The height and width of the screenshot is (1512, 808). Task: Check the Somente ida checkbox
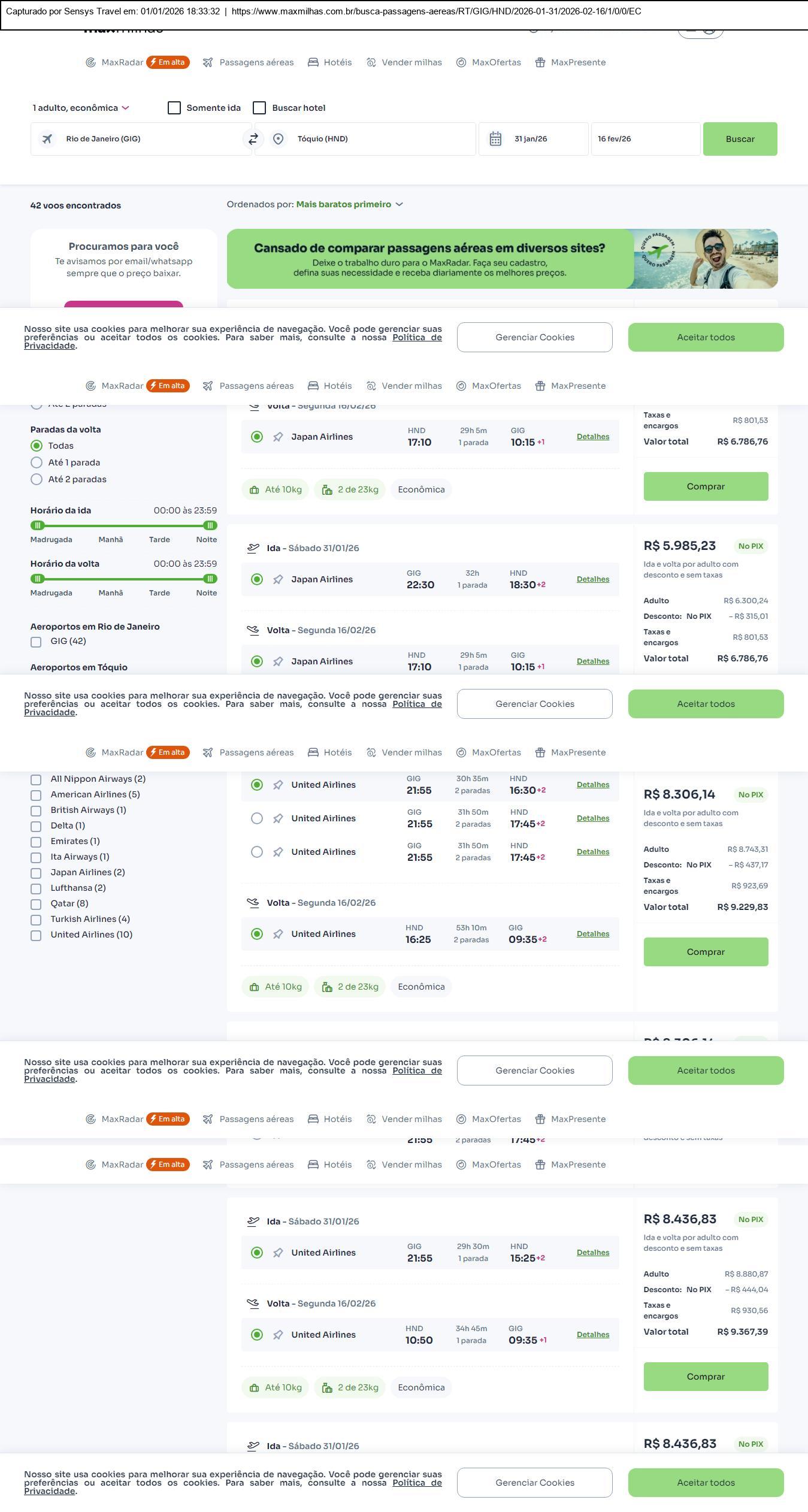click(174, 108)
